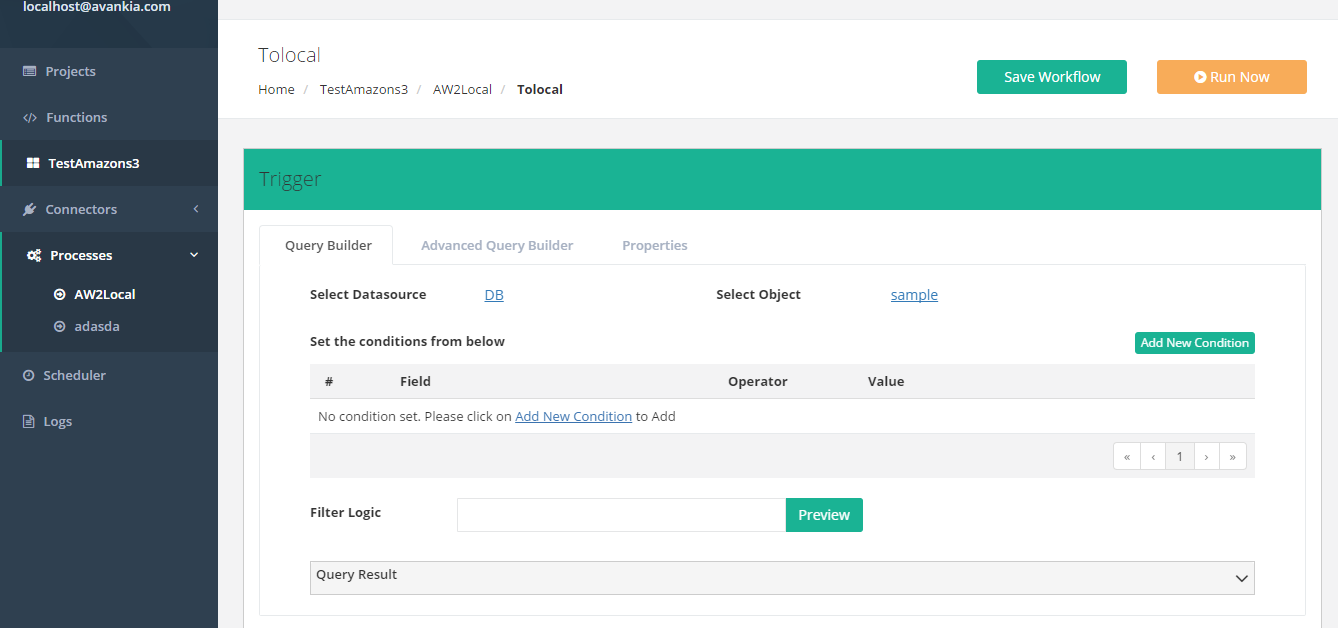Focus the Filter Logic input field
The image size is (1338, 628).
click(x=621, y=515)
